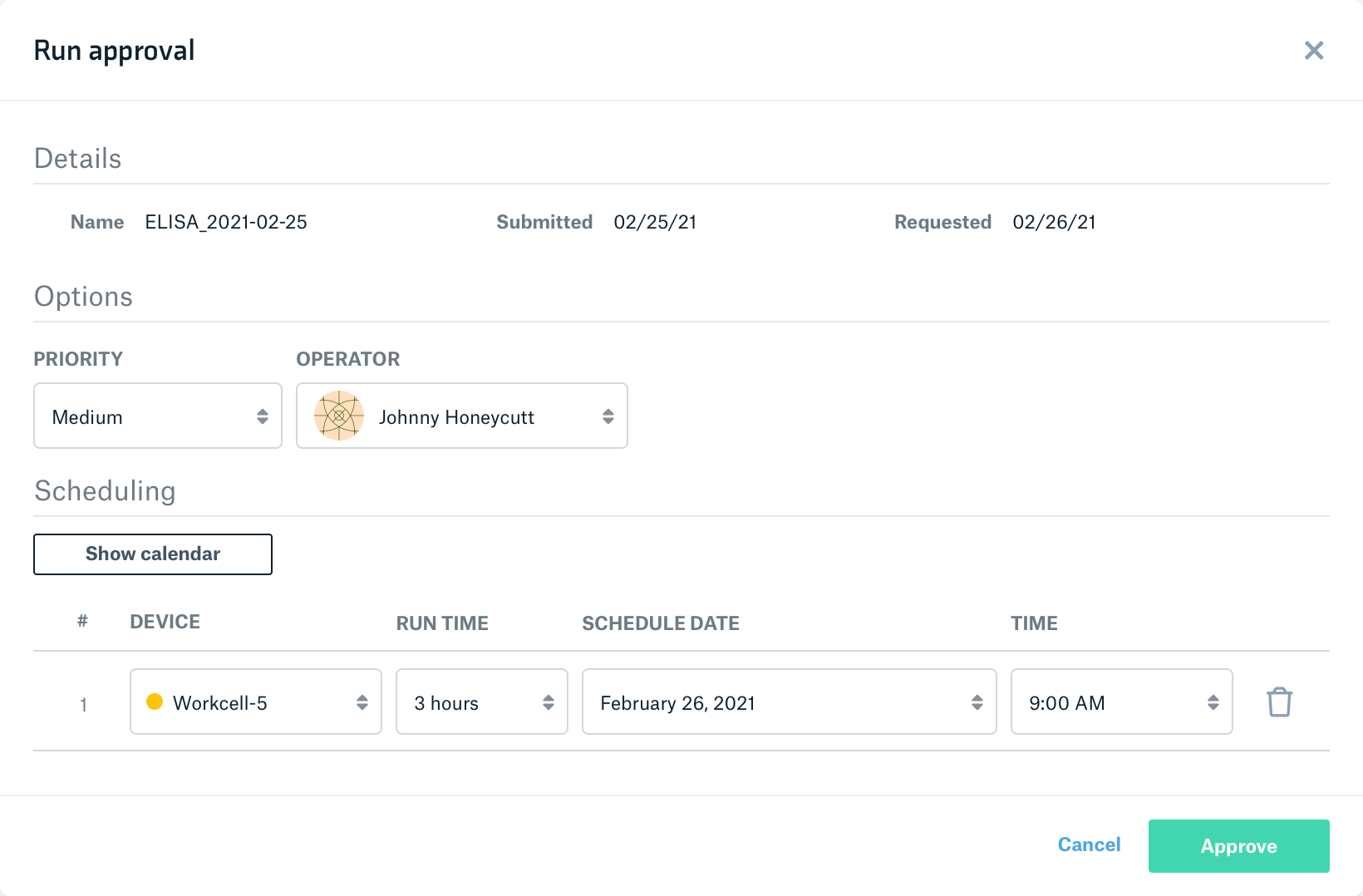Select the 9:00 AM time field
Viewport: 1363px width, 896px height.
[x=1120, y=702]
